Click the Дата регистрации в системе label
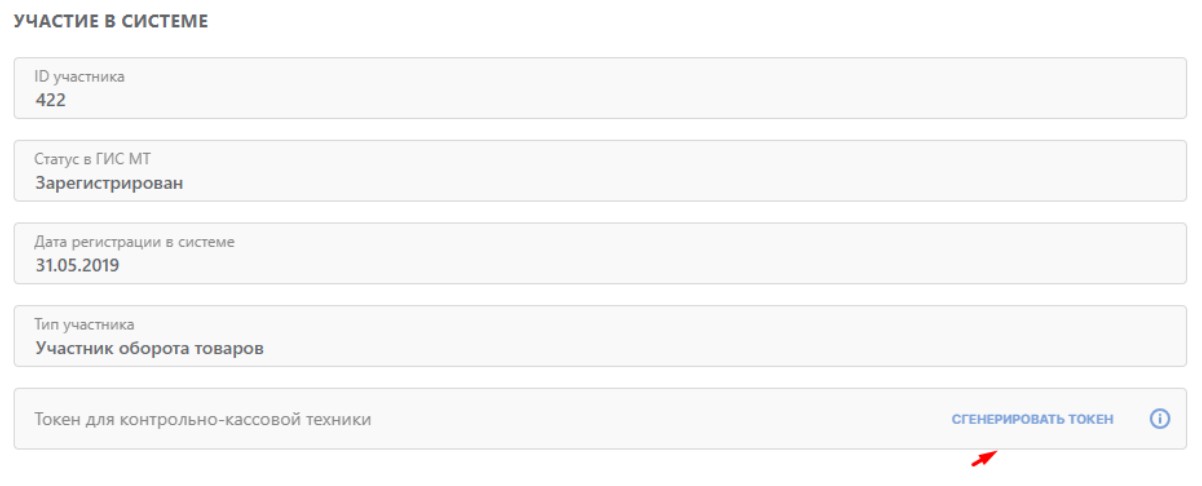The image size is (1202, 486). (135, 242)
